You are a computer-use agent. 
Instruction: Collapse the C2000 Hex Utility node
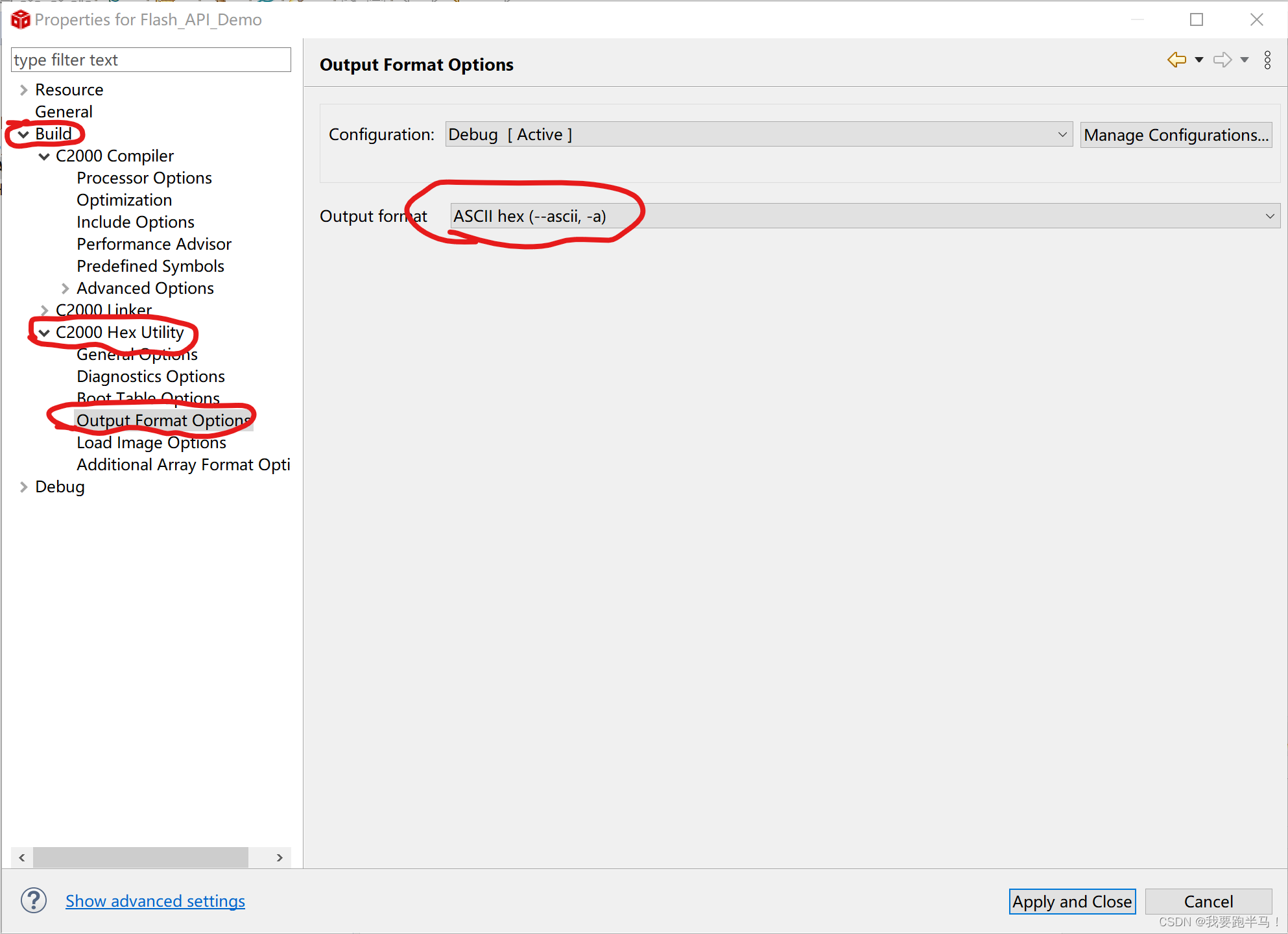[44, 333]
